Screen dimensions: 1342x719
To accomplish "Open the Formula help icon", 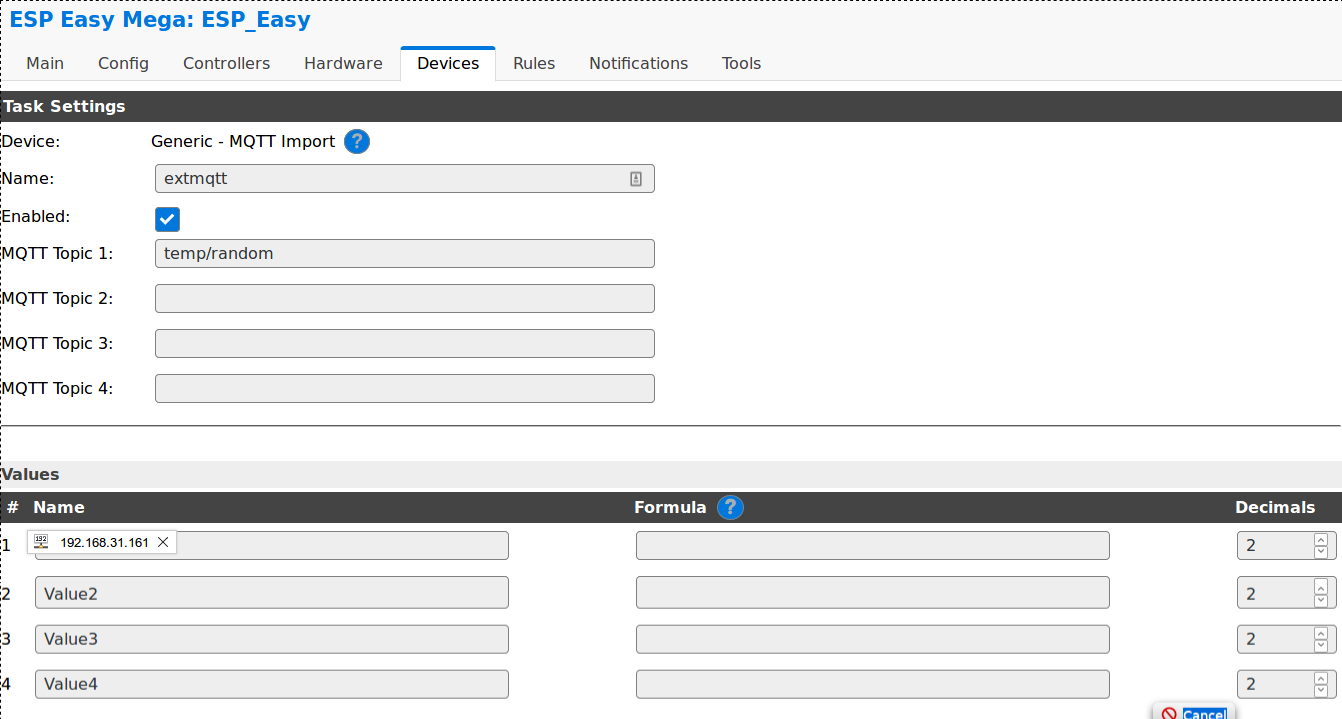I will tap(731, 508).
